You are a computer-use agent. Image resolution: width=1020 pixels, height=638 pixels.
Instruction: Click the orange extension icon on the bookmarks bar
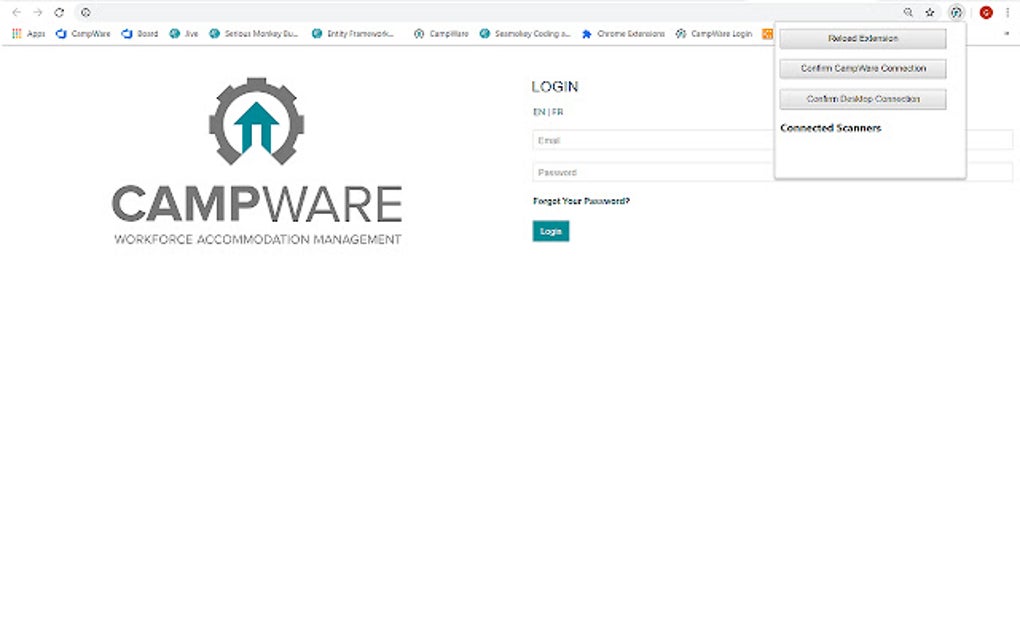768,33
